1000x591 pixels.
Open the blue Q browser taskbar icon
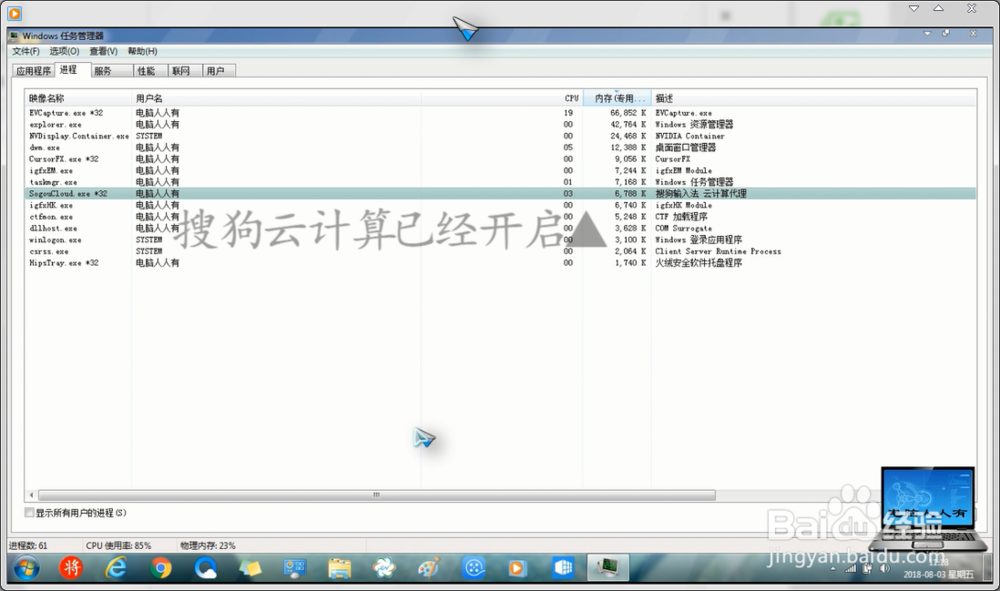tap(205, 567)
